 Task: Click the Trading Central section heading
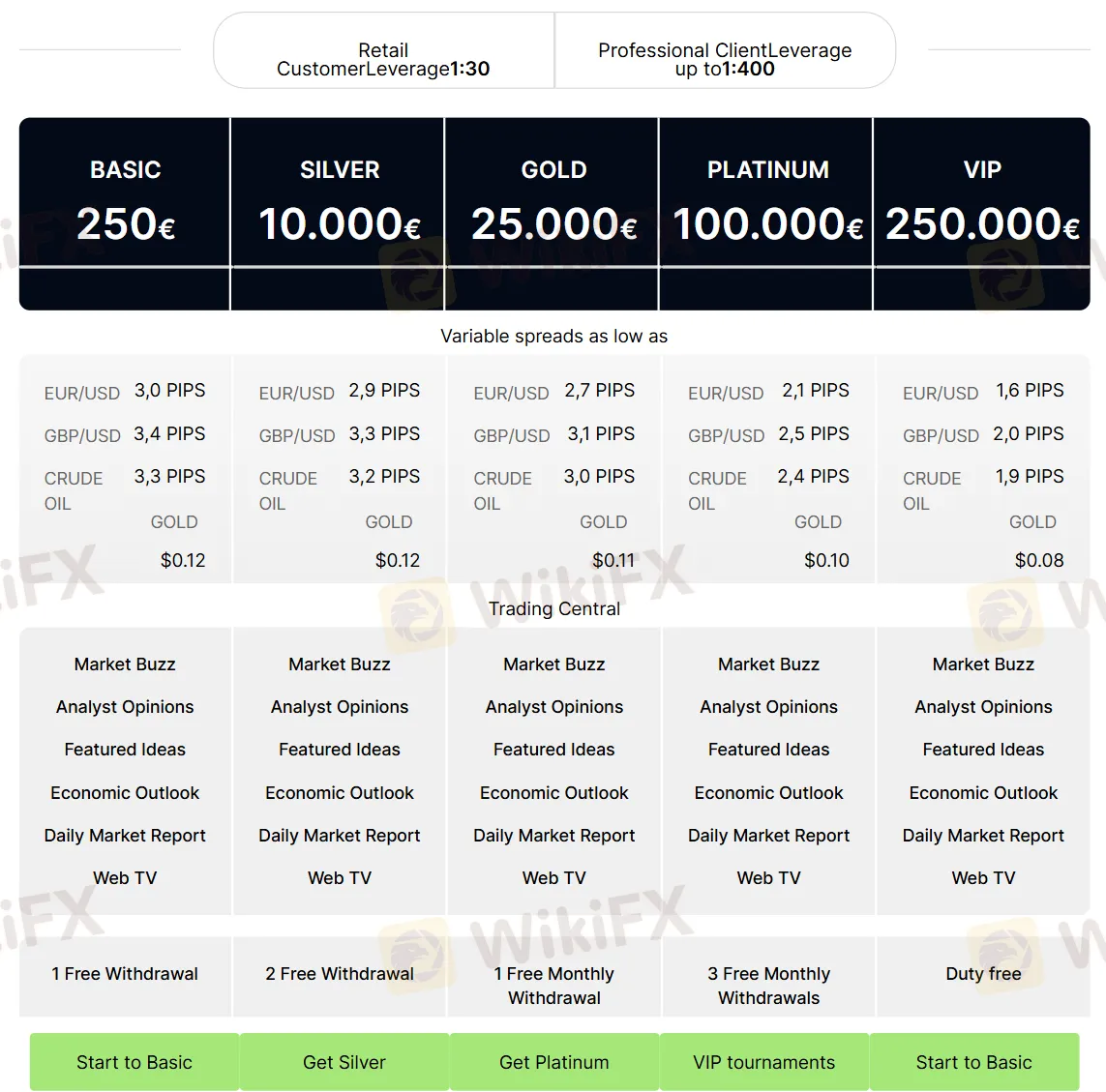pyautogui.click(x=553, y=608)
